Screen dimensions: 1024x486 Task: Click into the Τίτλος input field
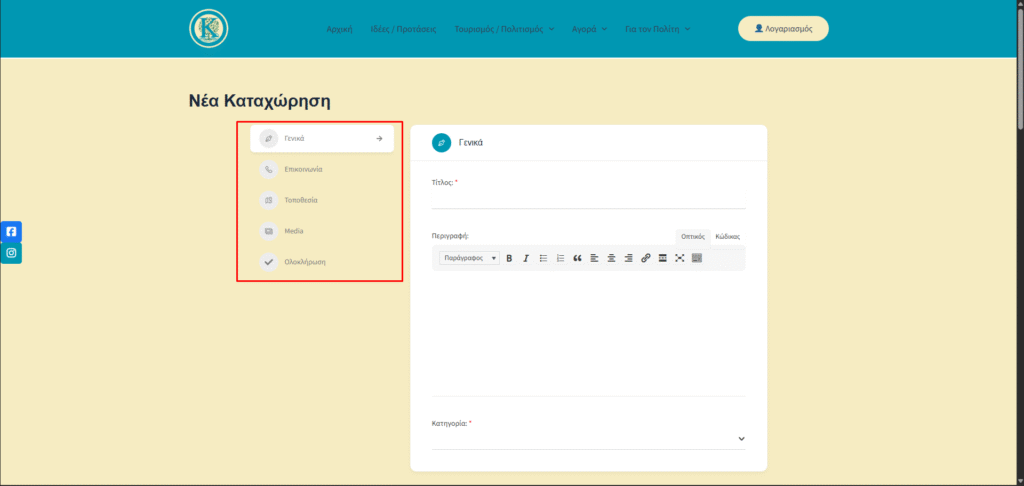coord(588,198)
